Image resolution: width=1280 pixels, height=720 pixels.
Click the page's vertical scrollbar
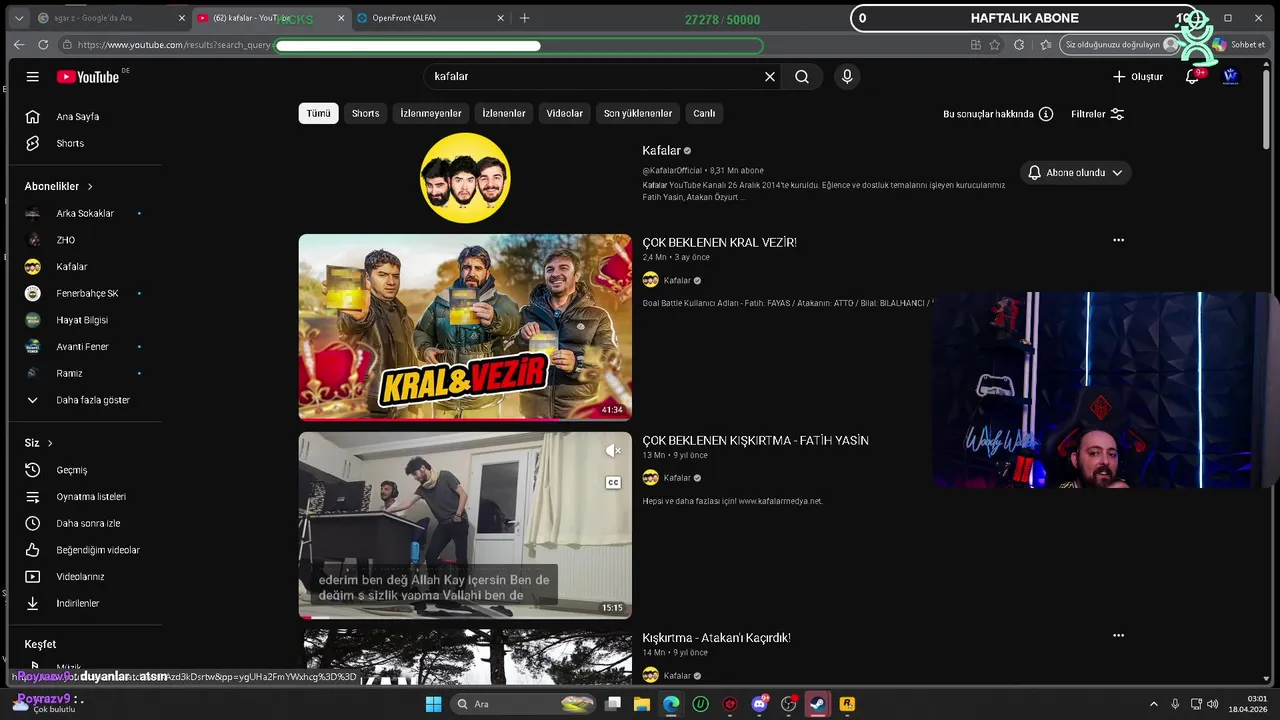[x=1267, y=110]
